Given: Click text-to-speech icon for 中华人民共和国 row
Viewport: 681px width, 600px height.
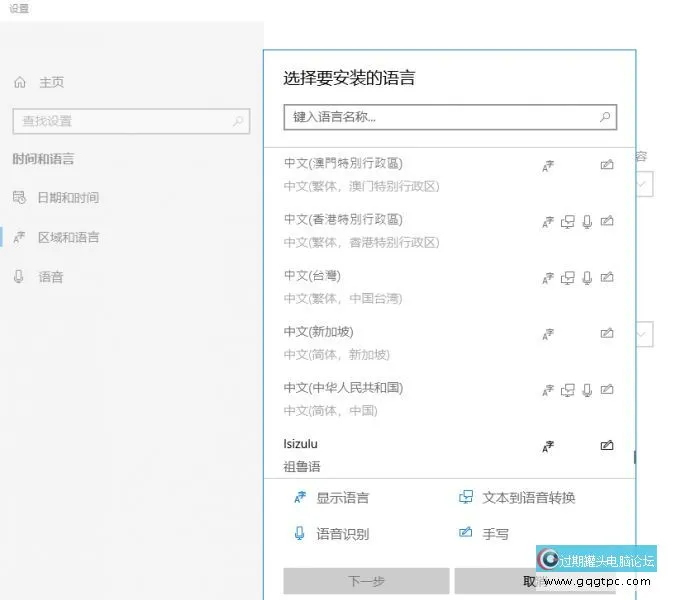Looking at the screenshot, I should point(568,390).
